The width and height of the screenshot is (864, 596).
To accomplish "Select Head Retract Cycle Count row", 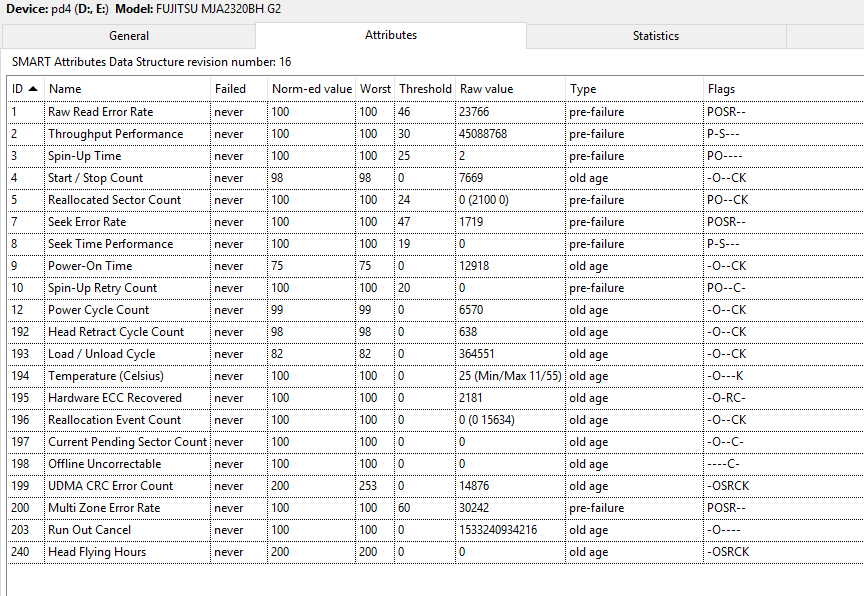I will pos(436,332).
